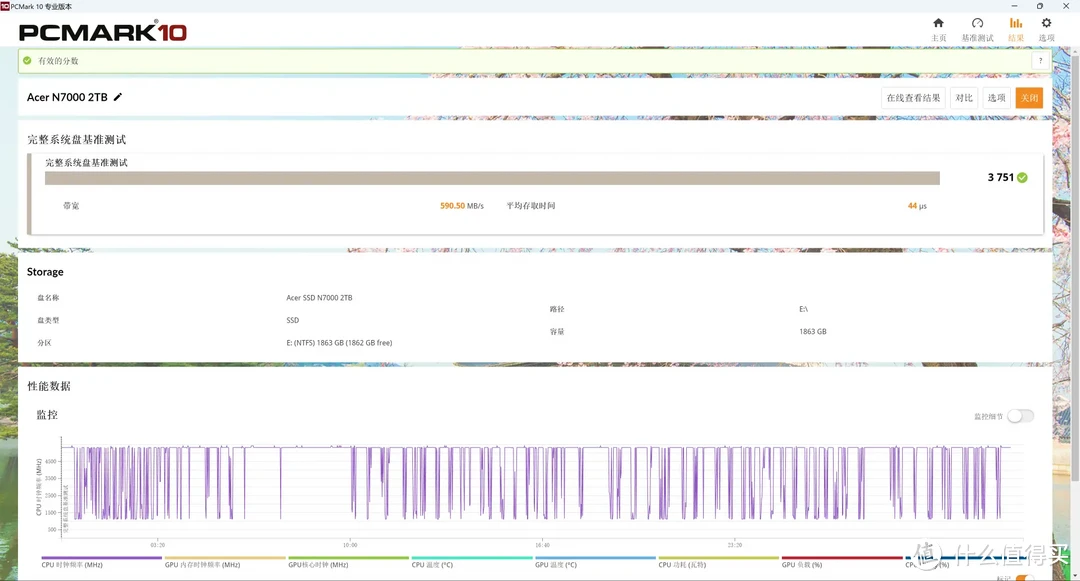Click the PCMARK 10 logo

pyautogui.click(x=103, y=32)
